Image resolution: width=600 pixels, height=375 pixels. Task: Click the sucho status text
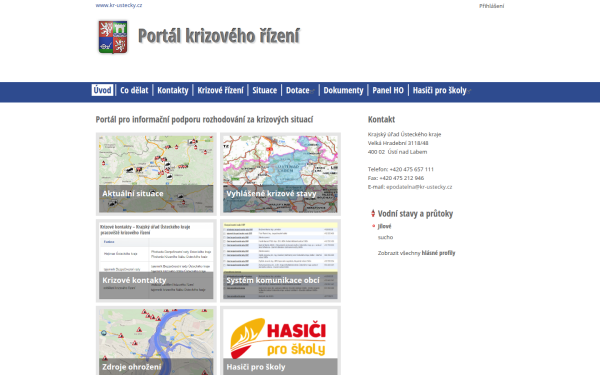(385, 237)
